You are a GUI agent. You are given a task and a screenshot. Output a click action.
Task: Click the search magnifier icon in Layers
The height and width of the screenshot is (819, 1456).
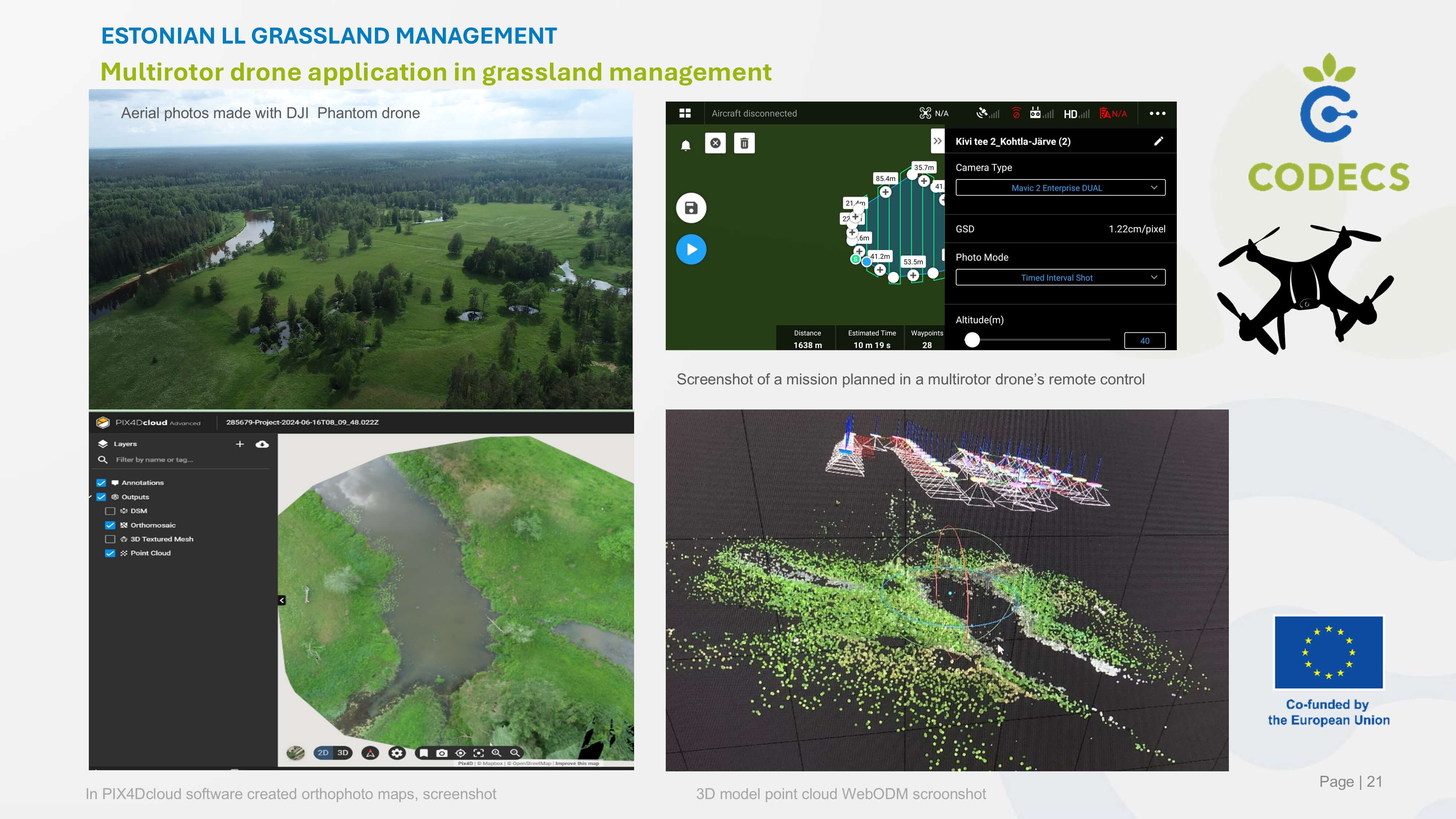tap(102, 459)
